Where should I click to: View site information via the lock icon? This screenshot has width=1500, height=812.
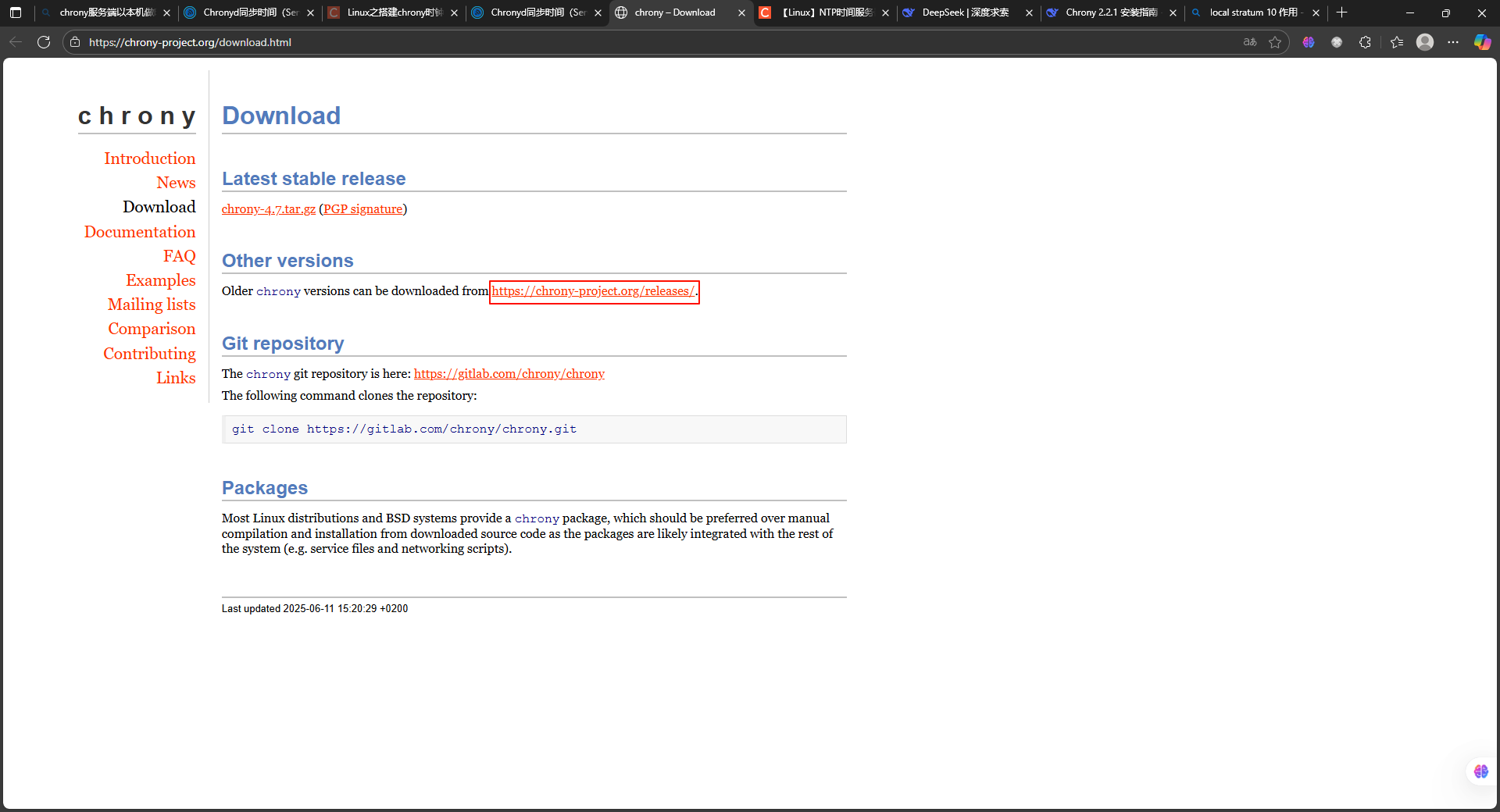pos(75,42)
